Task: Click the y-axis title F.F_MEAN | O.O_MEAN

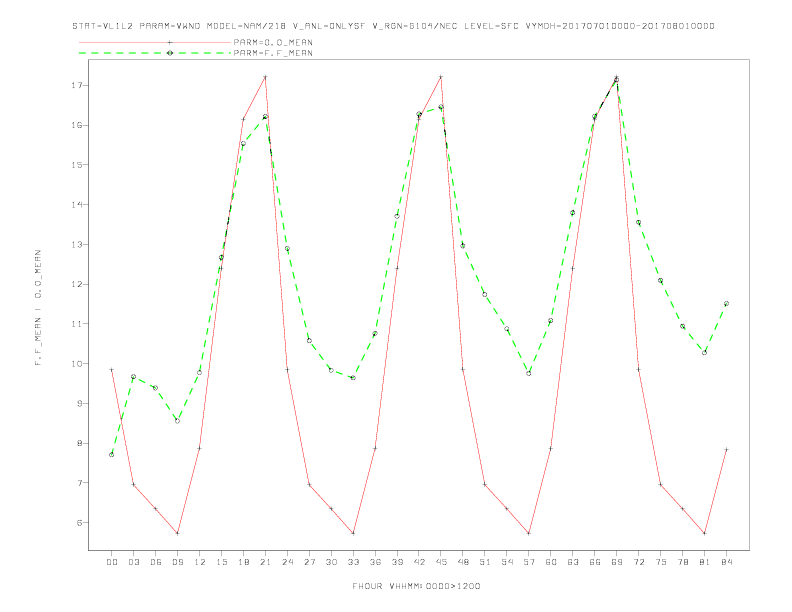Action: click(38, 308)
